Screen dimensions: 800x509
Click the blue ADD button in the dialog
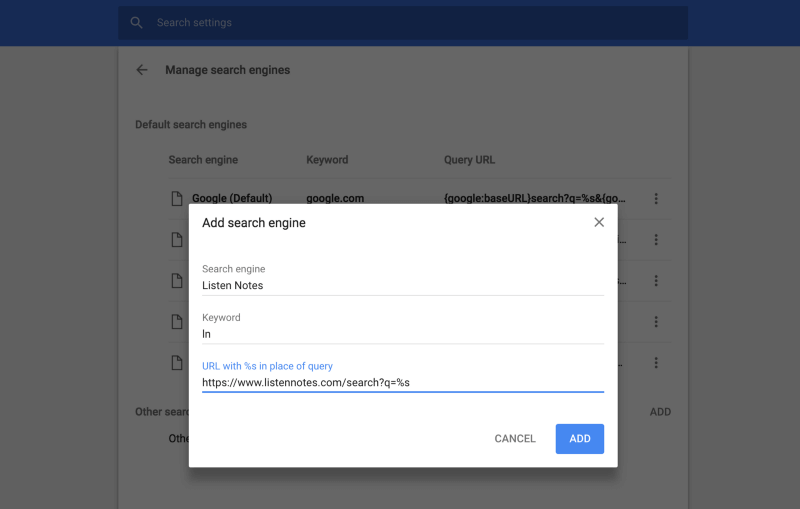(x=580, y=439)
